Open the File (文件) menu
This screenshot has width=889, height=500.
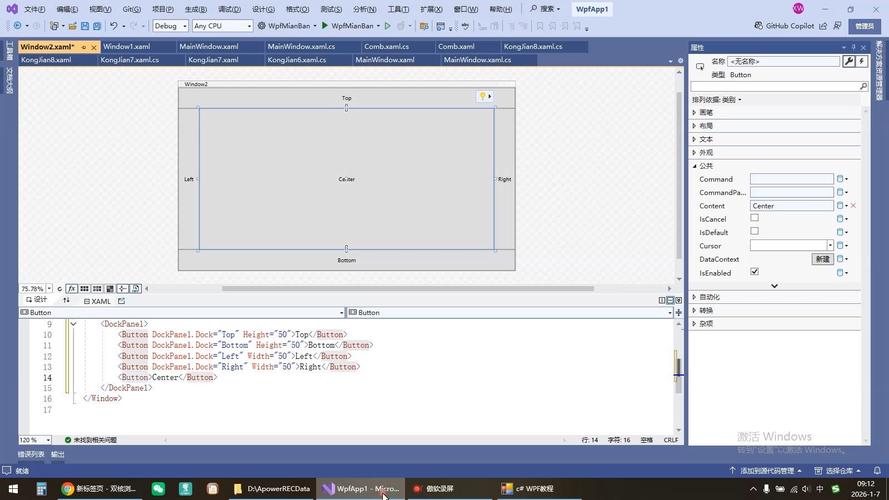click(35, 9)
